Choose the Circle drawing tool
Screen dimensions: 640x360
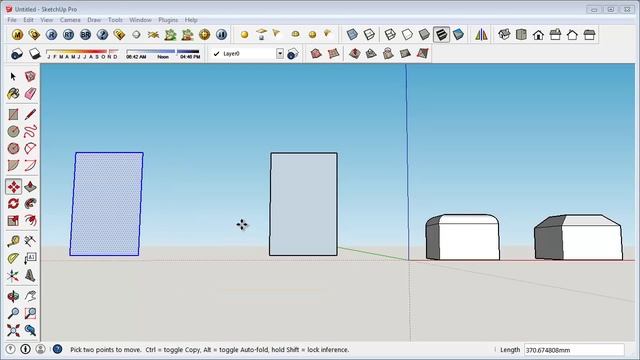13,131
